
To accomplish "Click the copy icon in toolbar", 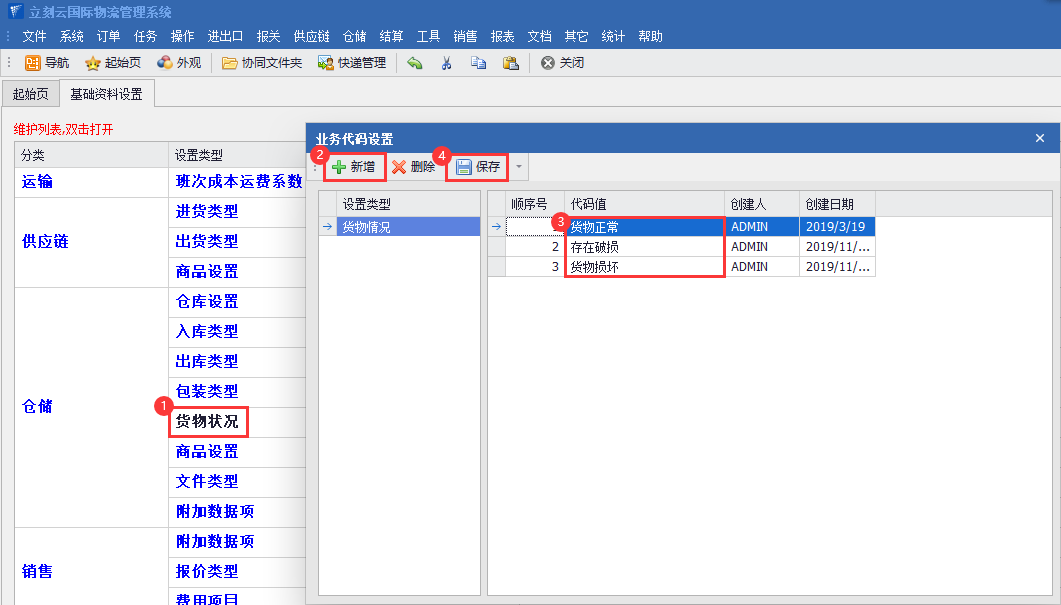I will pyautogui.click(x=478, y=63).
